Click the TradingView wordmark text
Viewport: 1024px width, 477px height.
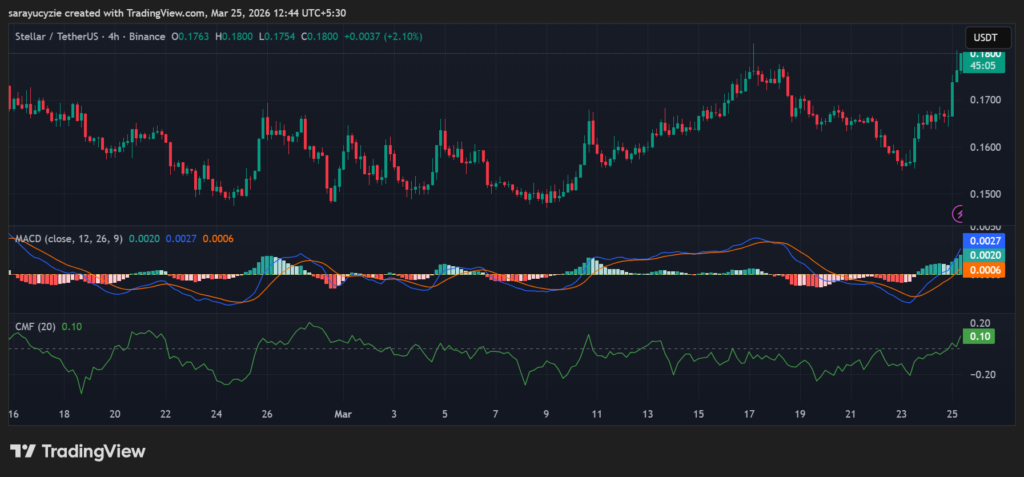click(x=92, y=451)
